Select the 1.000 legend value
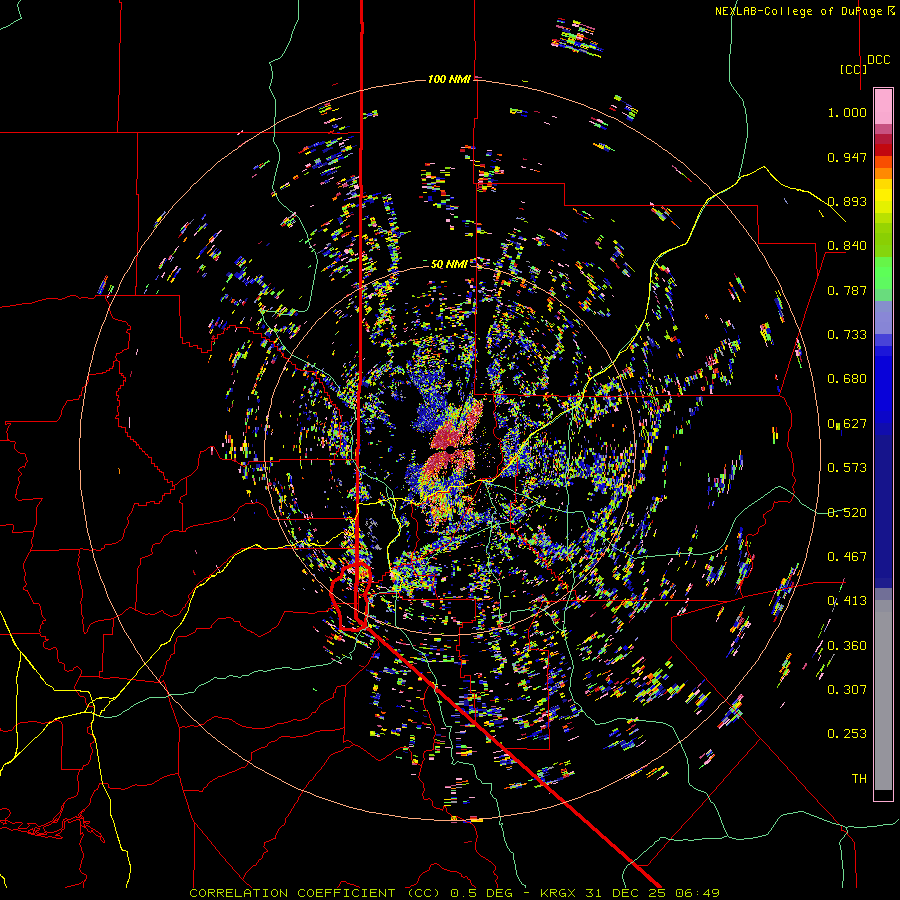 click(x=847, y=112)
